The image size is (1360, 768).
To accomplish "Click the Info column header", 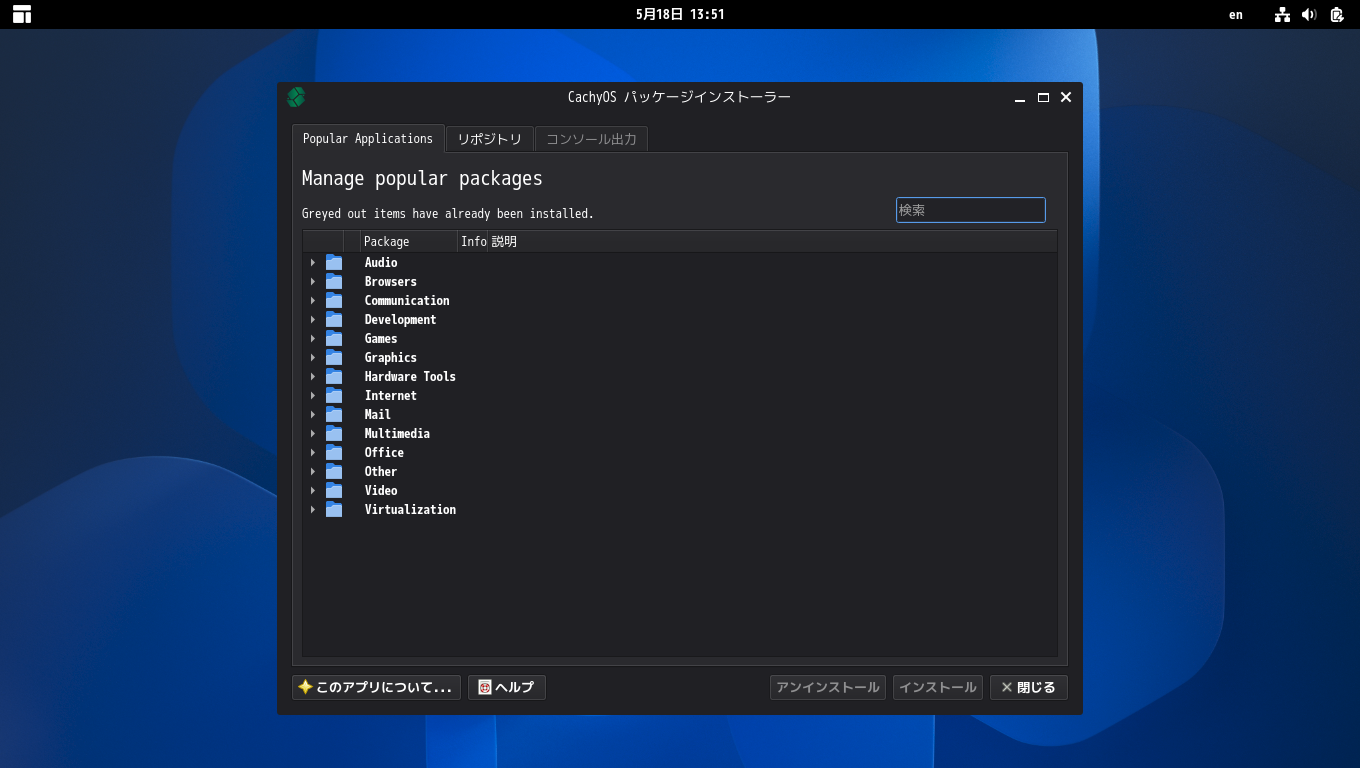I will [473, 242].
